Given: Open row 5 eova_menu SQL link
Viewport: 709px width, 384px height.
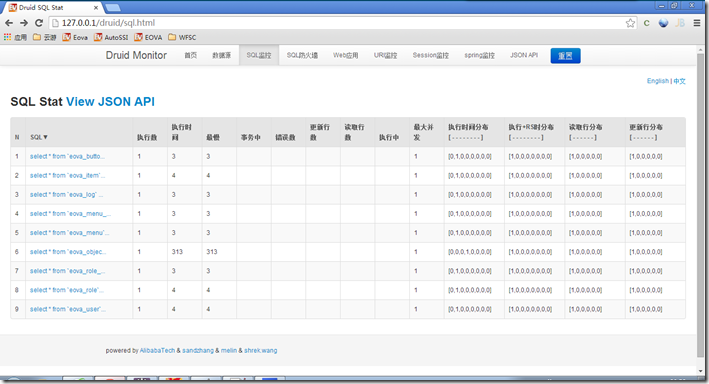Looking at the screenshot, I should click(x=69, y=233).
